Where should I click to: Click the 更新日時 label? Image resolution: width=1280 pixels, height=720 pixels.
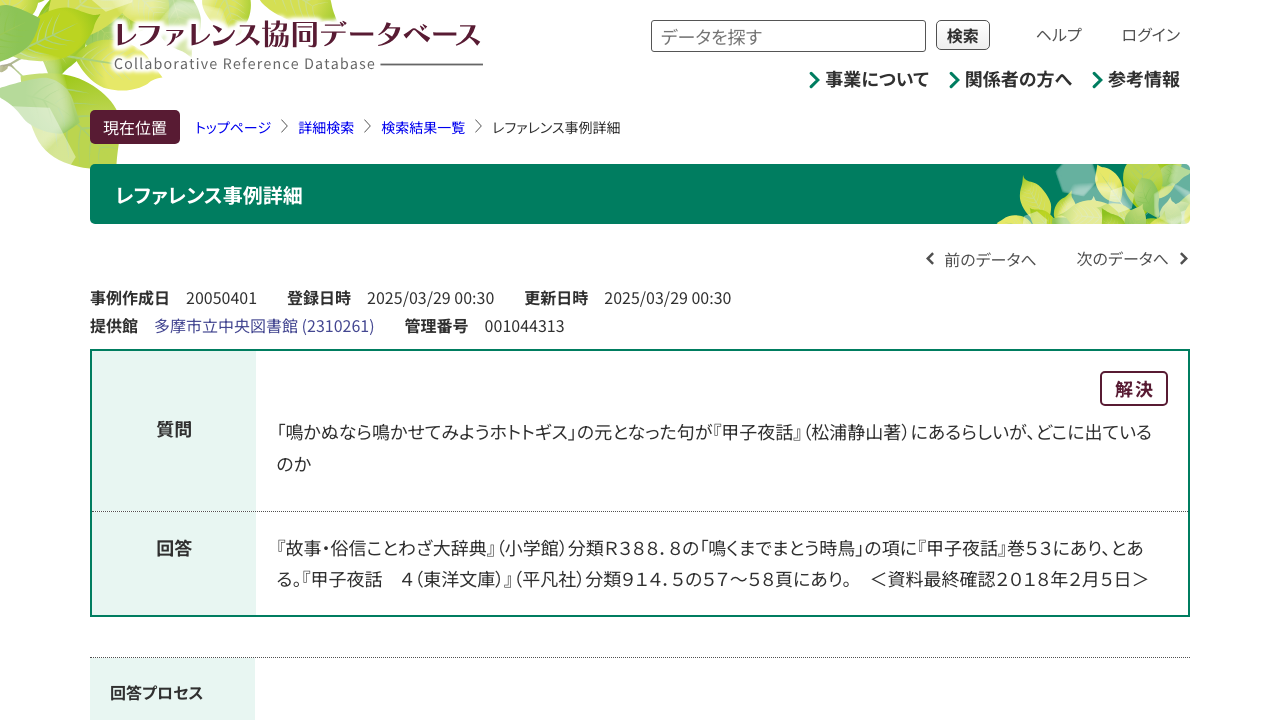[556, 298]
